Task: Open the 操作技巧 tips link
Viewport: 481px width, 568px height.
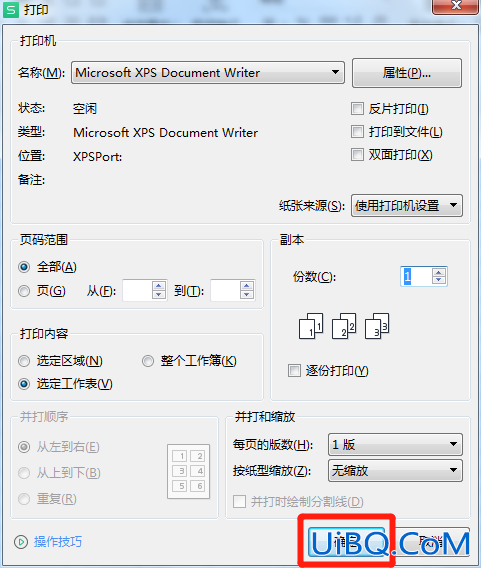Action: tap(58, 542)
